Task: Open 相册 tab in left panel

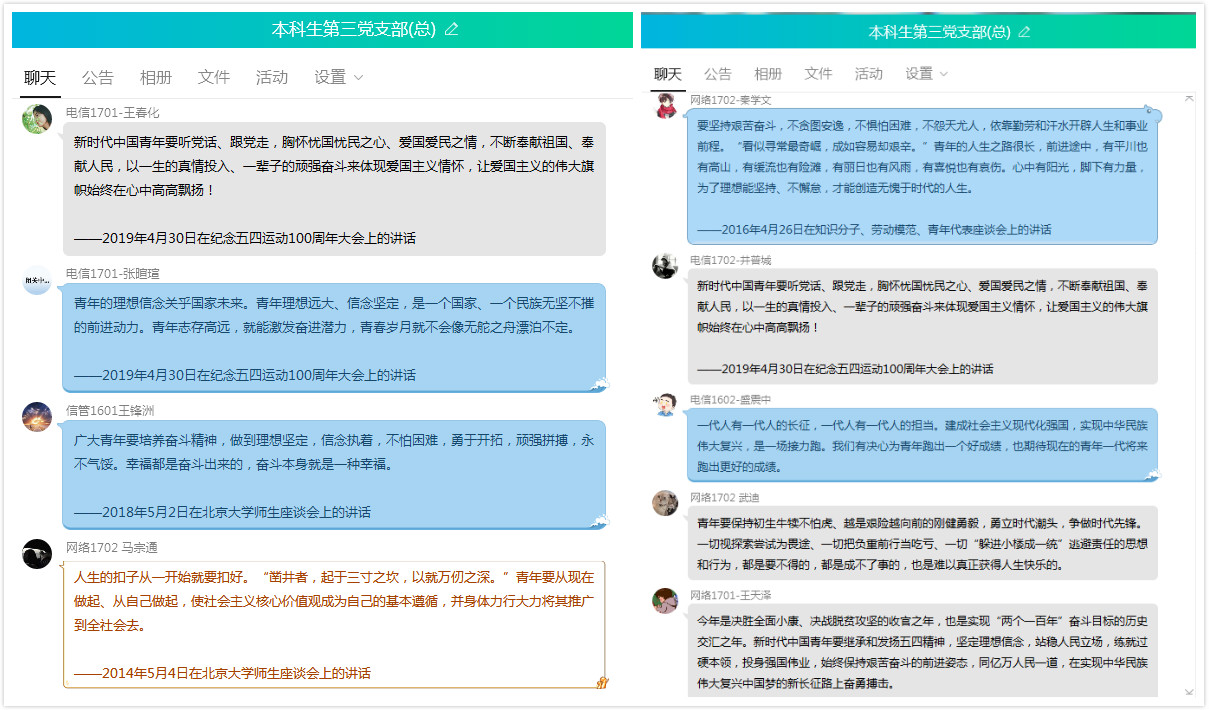Action: 156,77
